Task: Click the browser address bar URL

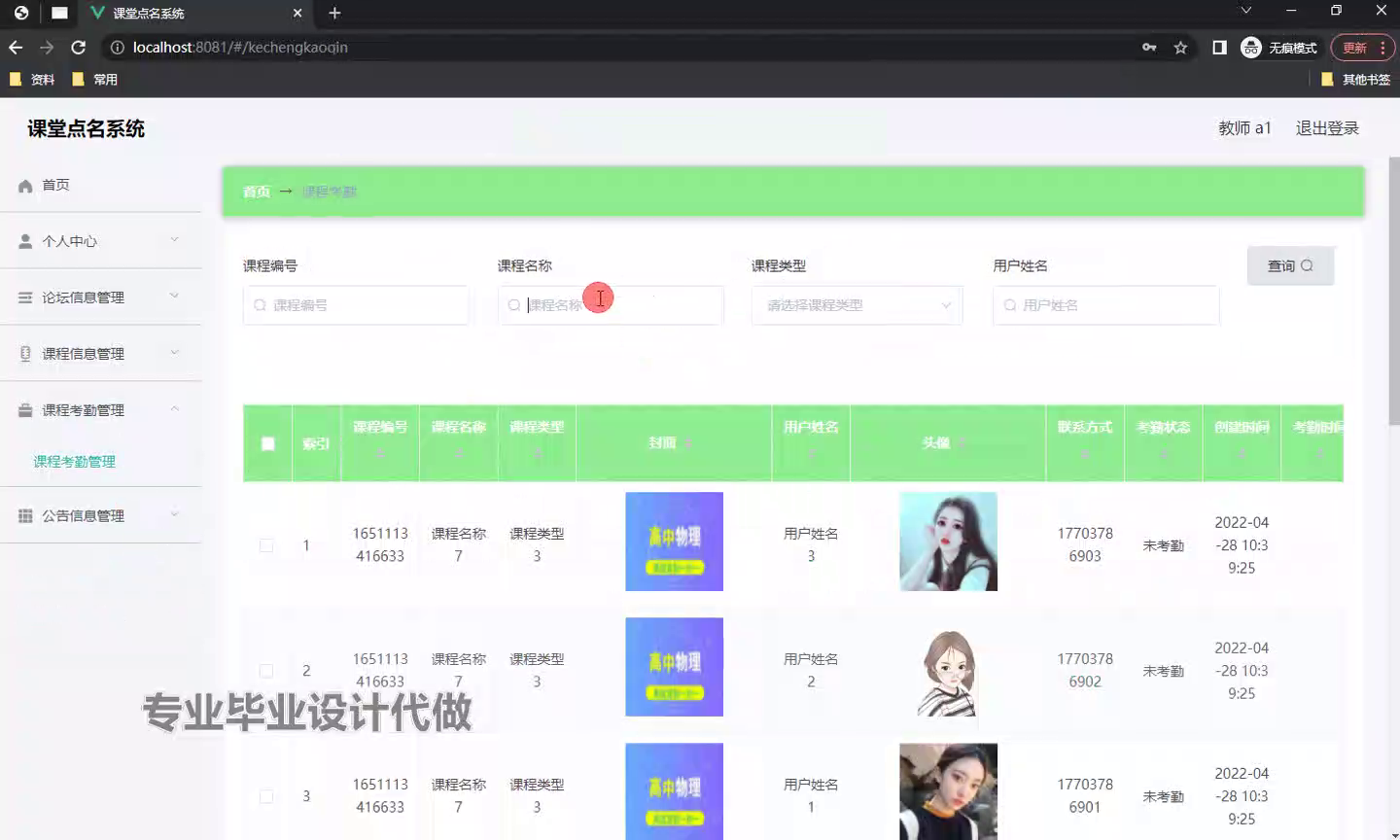Action: point(240,47)
